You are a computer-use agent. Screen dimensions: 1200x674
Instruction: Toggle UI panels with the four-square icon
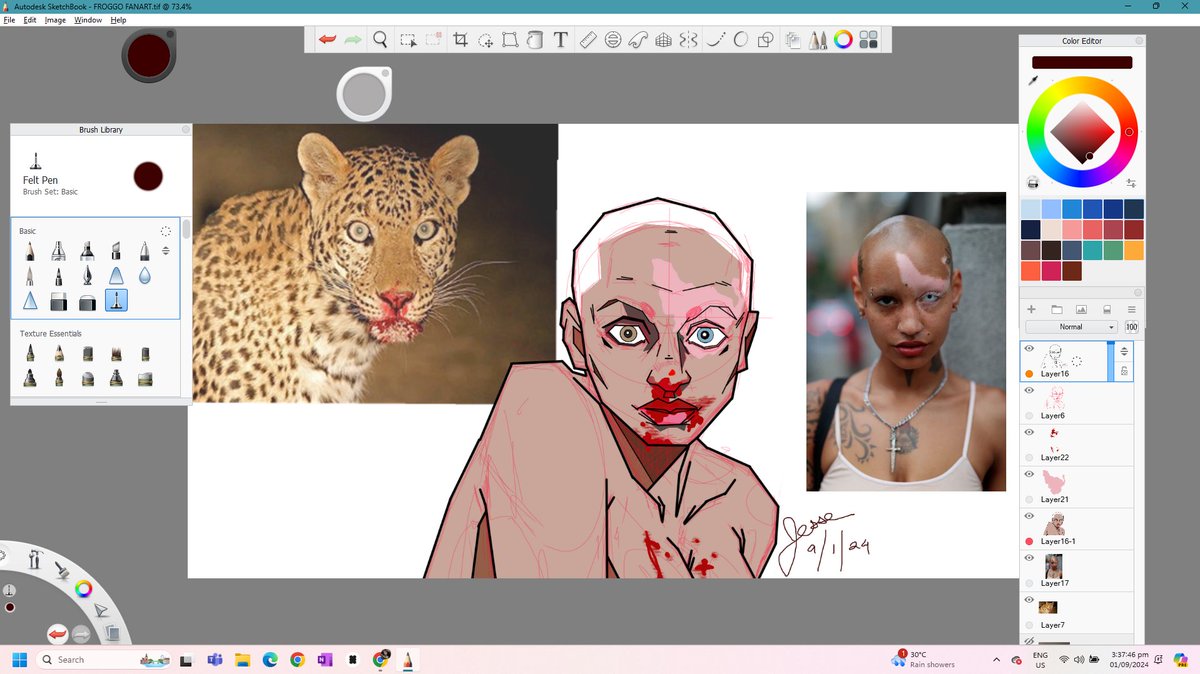(x=869, y=40)
